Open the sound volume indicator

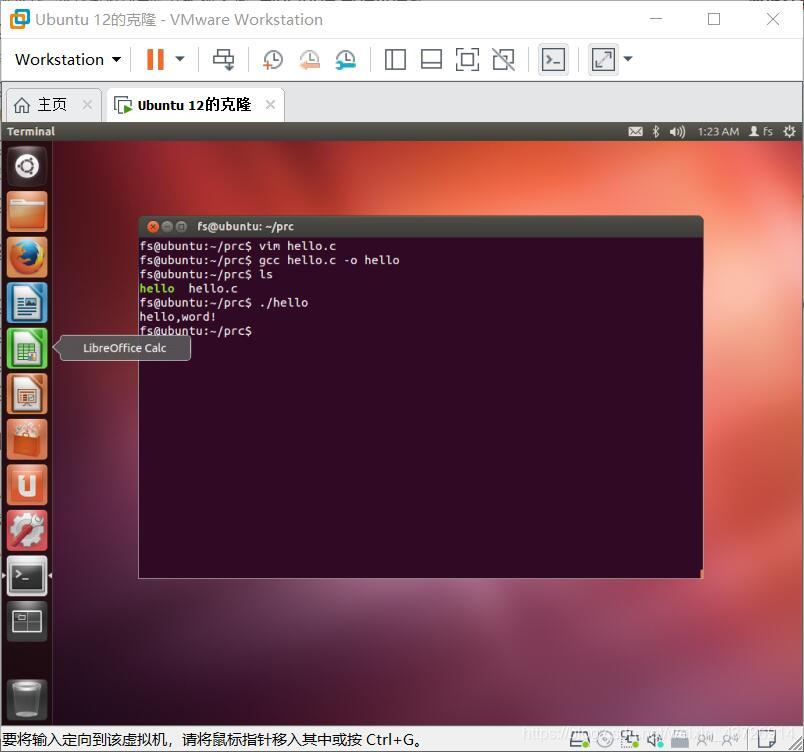[x=677, y=132]
